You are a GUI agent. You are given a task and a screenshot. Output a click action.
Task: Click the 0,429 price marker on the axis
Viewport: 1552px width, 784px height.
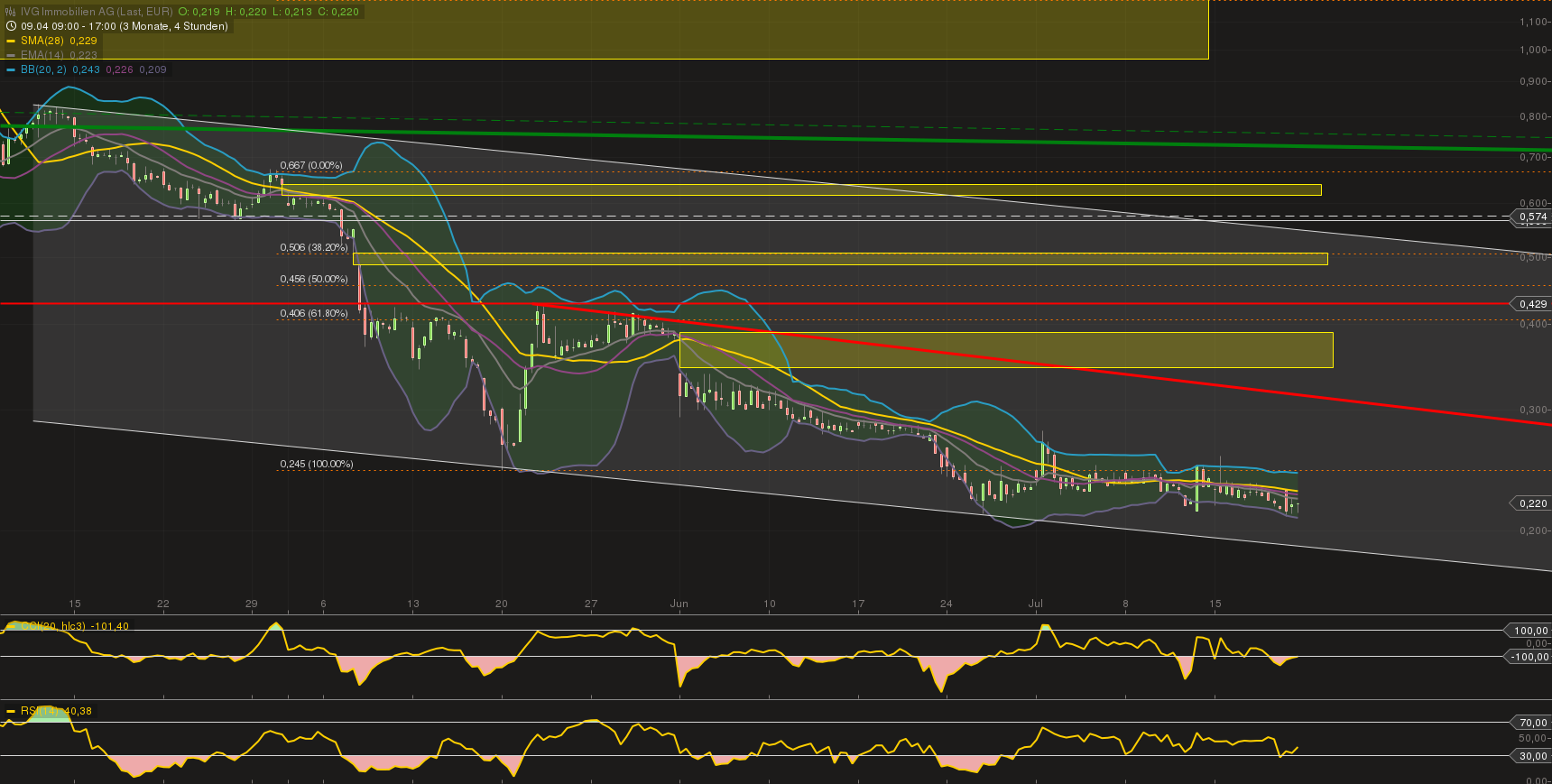[x=1531, y=304]
